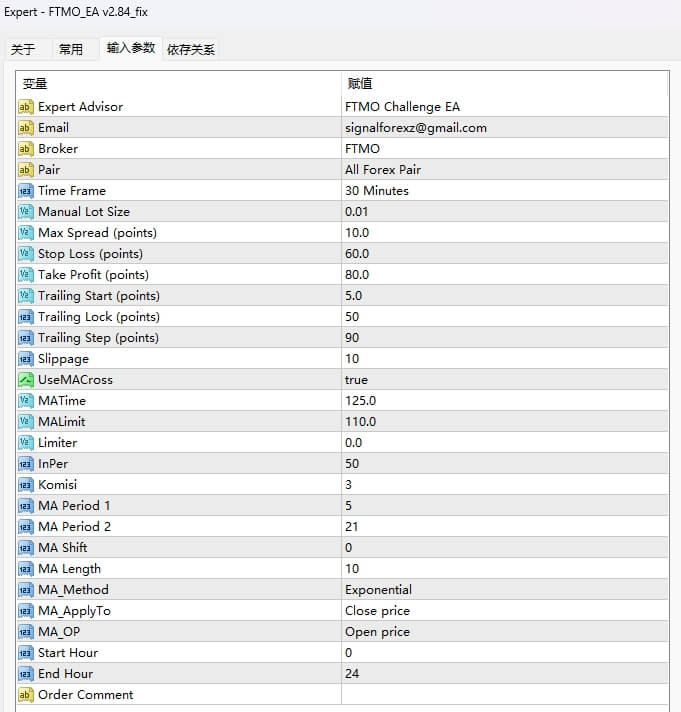Click the double icon beside Manual Lot Size
Image resolution: width=681 pixels, height=712 pixels.
(x=25, y=212)
